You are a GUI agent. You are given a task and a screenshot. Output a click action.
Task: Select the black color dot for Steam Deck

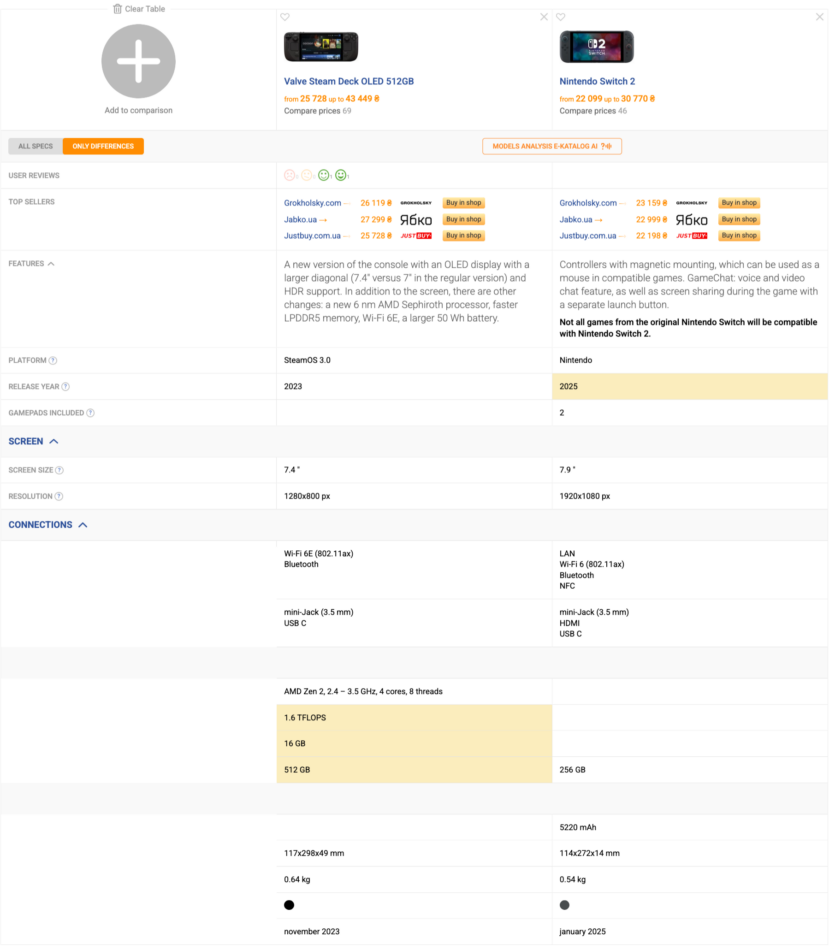[x=289, y=905]
